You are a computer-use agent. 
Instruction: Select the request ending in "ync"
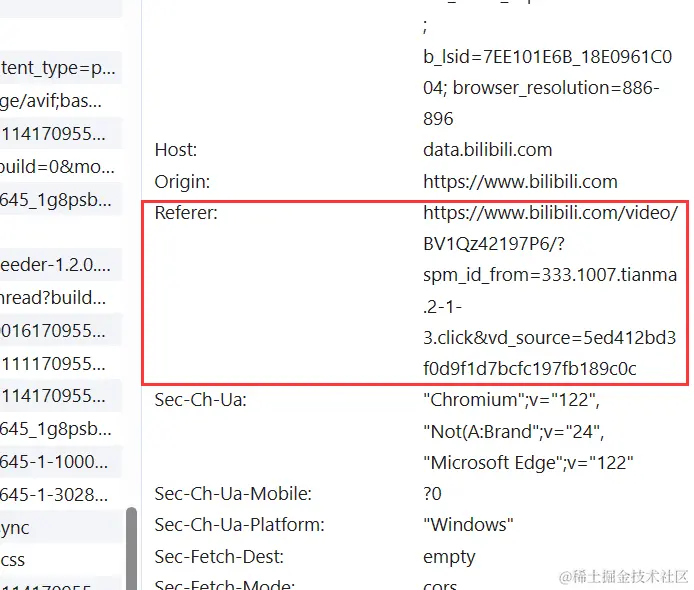(x=61, y=527)
